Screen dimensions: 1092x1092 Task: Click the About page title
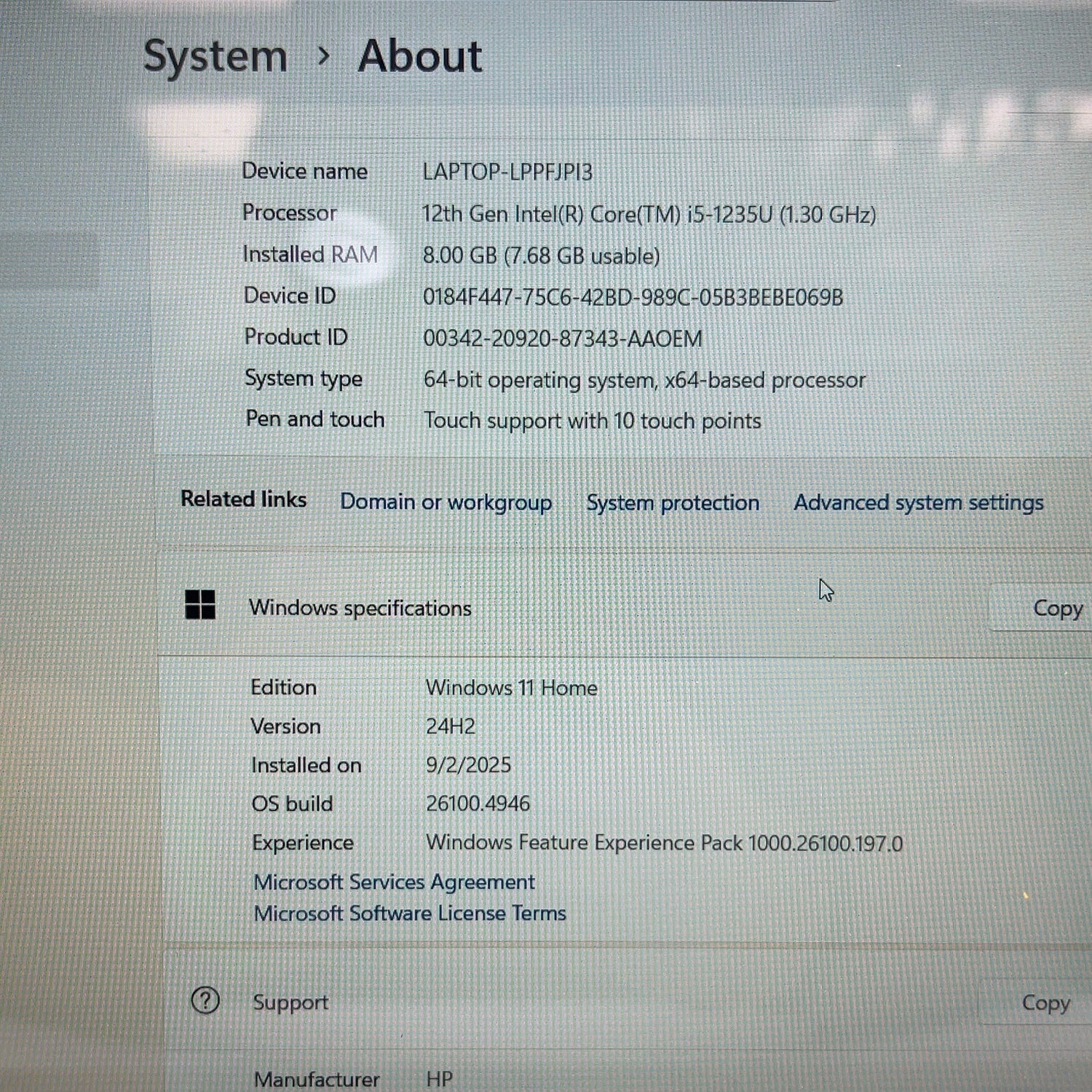[420, 56]
